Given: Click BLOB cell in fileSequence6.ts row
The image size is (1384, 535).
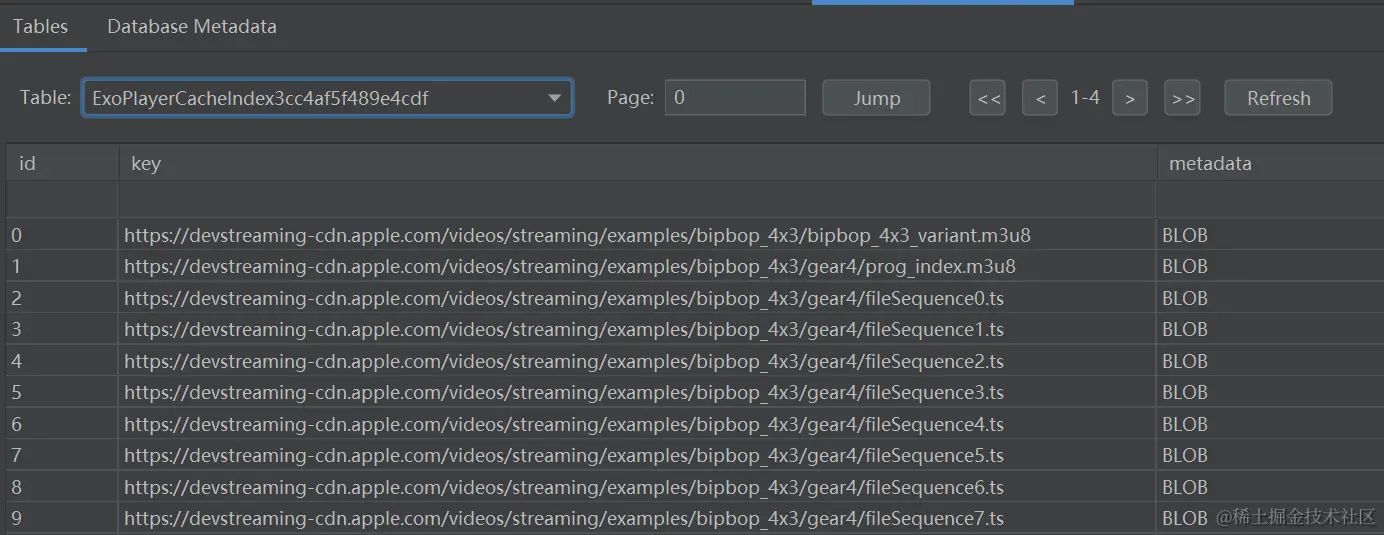Looking at the screenshot, I should click(x=1270, y=487).
